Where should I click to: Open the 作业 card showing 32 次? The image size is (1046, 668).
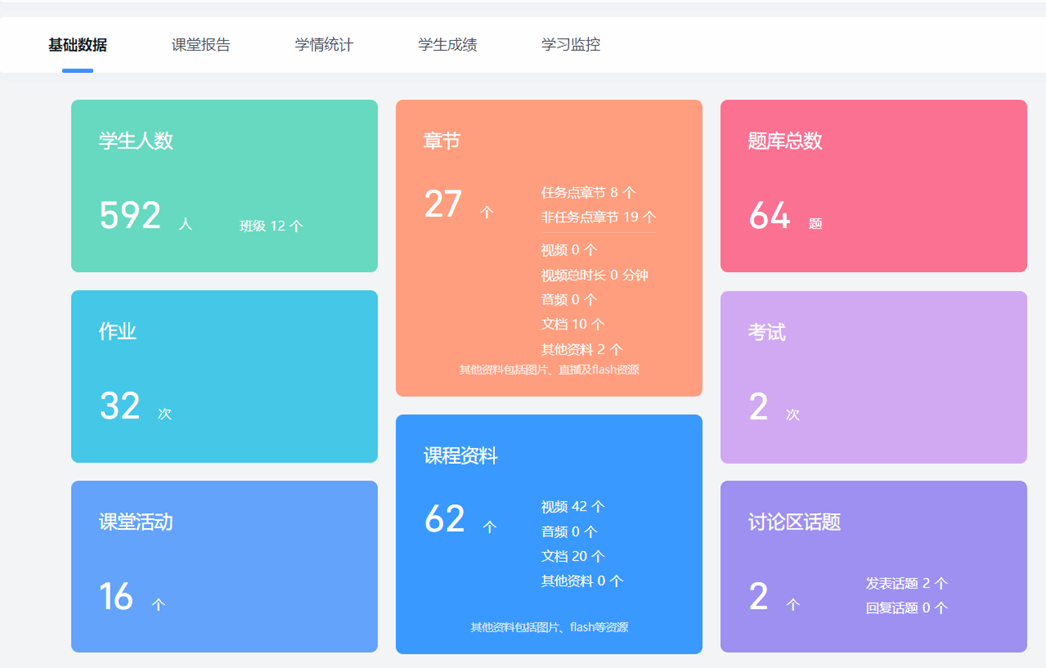pyautogui.click(x=224, y=376)
